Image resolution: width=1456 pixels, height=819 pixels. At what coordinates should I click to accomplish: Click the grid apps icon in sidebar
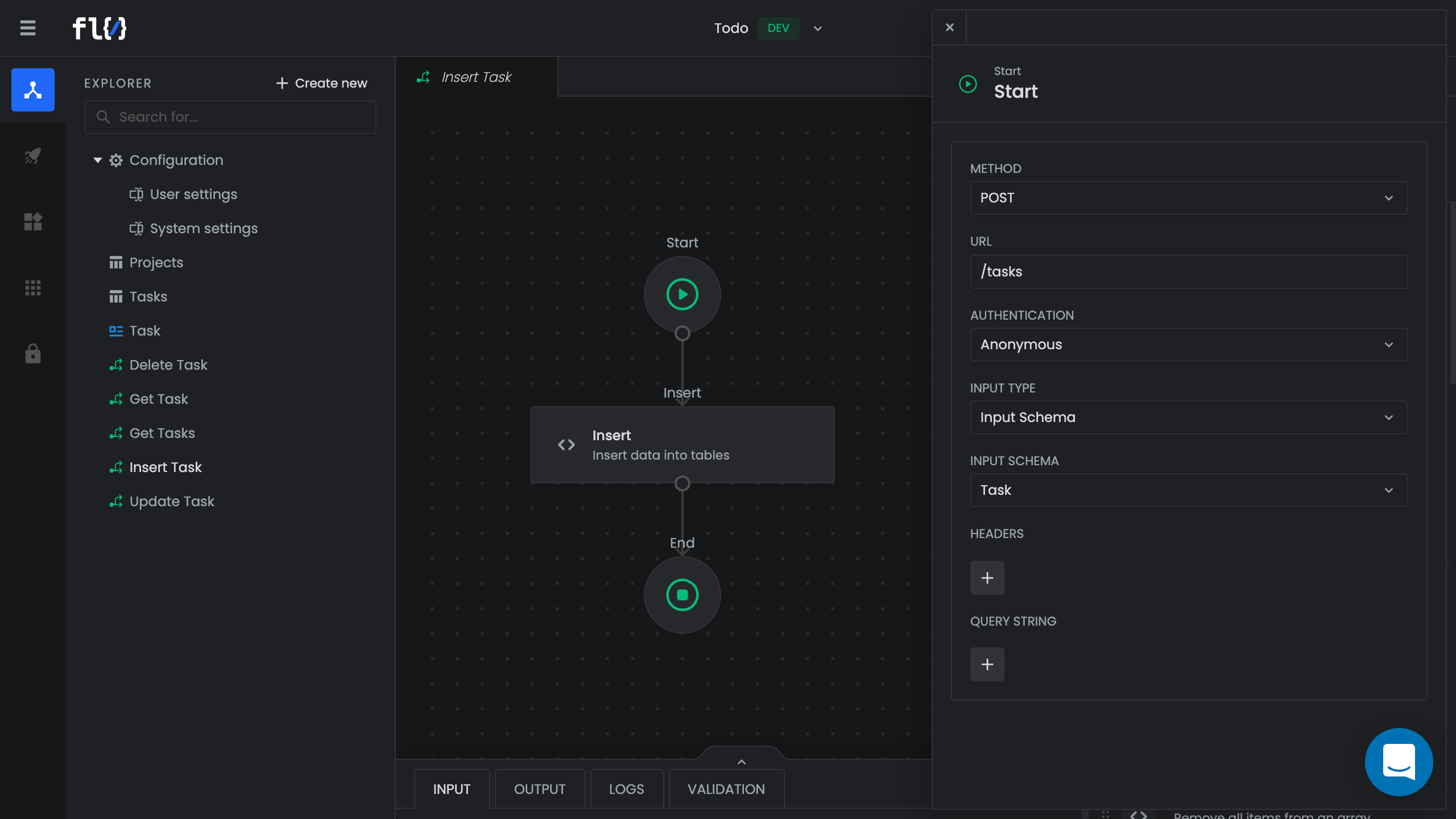[33, 288]
